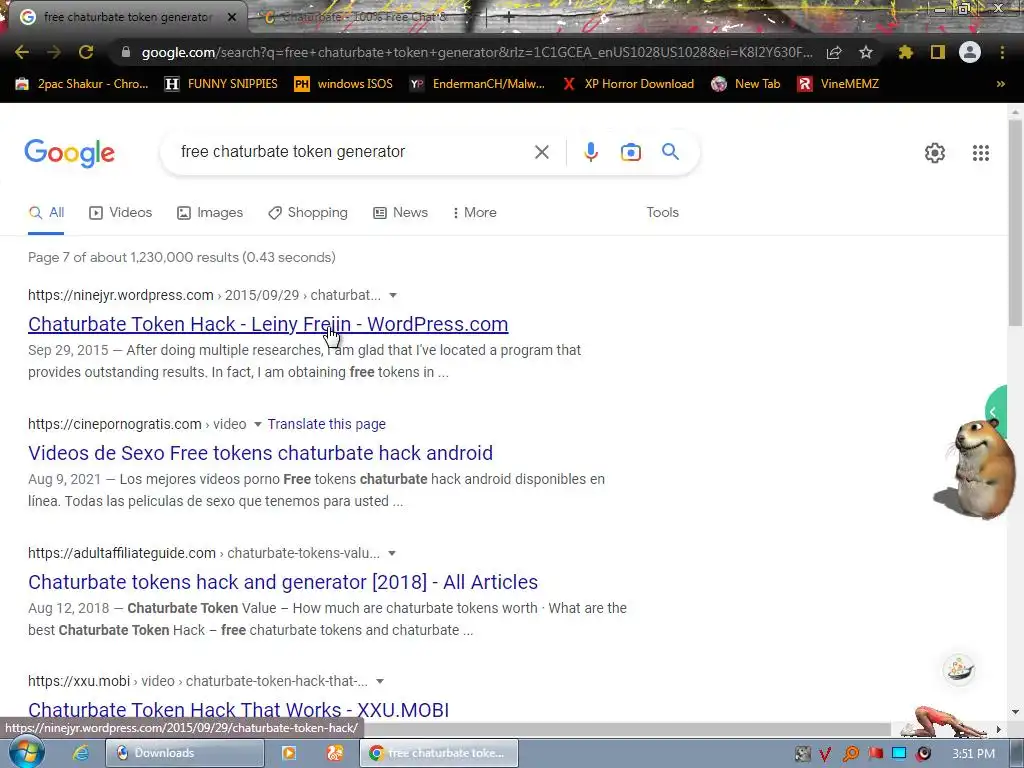Click the Google logo
Viewport: 1024px width, 768px height.
coord(69,153)
